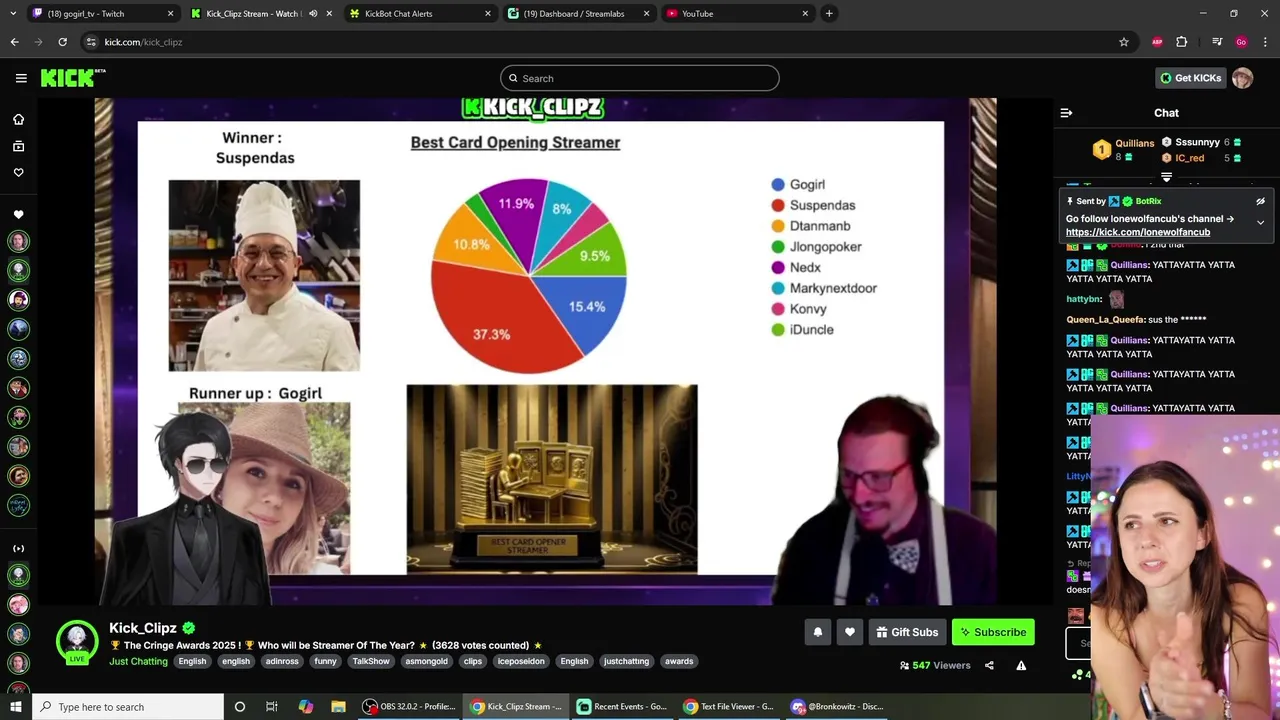The height and width of the screenshot is (720, 1280).
Task: Toggle follow heart for Kick_Clipz
Action: pyautogui.click(x=850, y=632)
